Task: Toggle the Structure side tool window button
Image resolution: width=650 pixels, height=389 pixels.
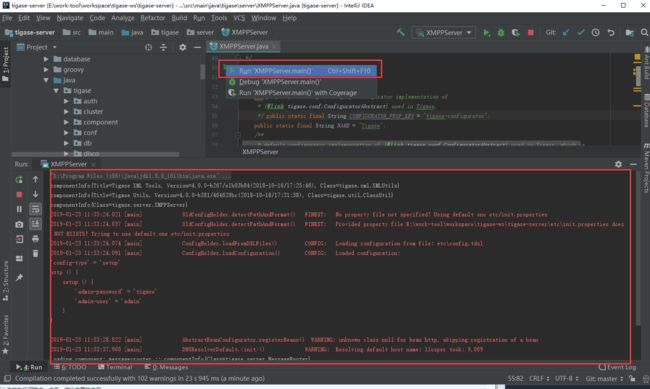Action: point(5,281)
